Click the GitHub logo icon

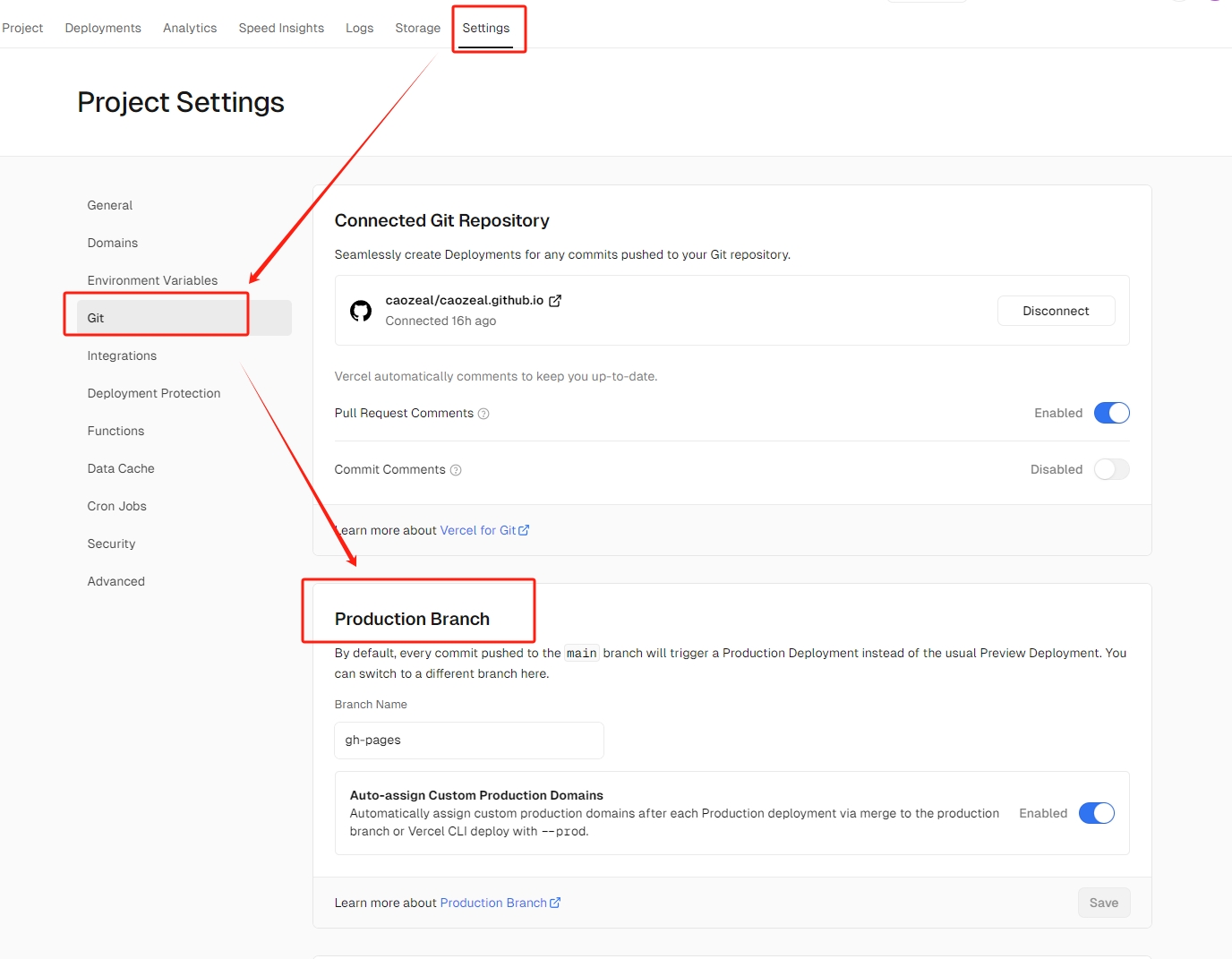pos(361,311)
